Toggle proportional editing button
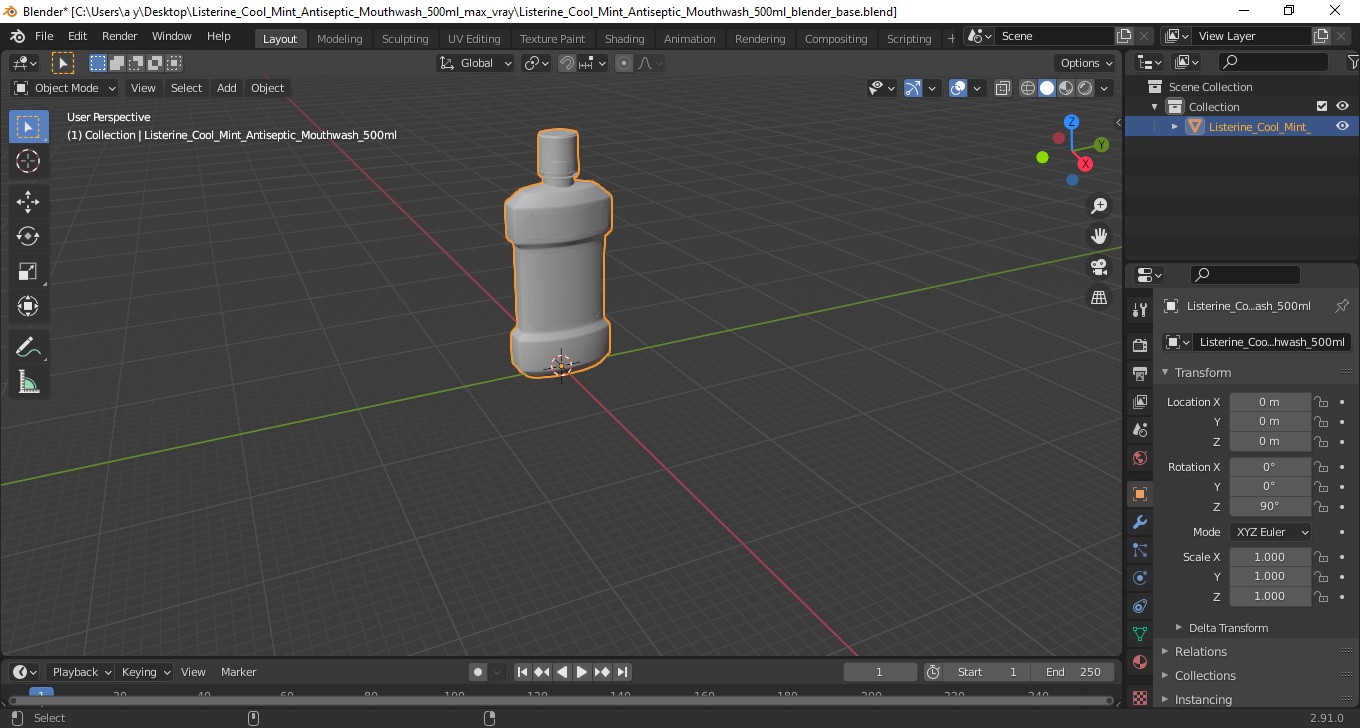1360x728 pixels. tap(624, 63)
